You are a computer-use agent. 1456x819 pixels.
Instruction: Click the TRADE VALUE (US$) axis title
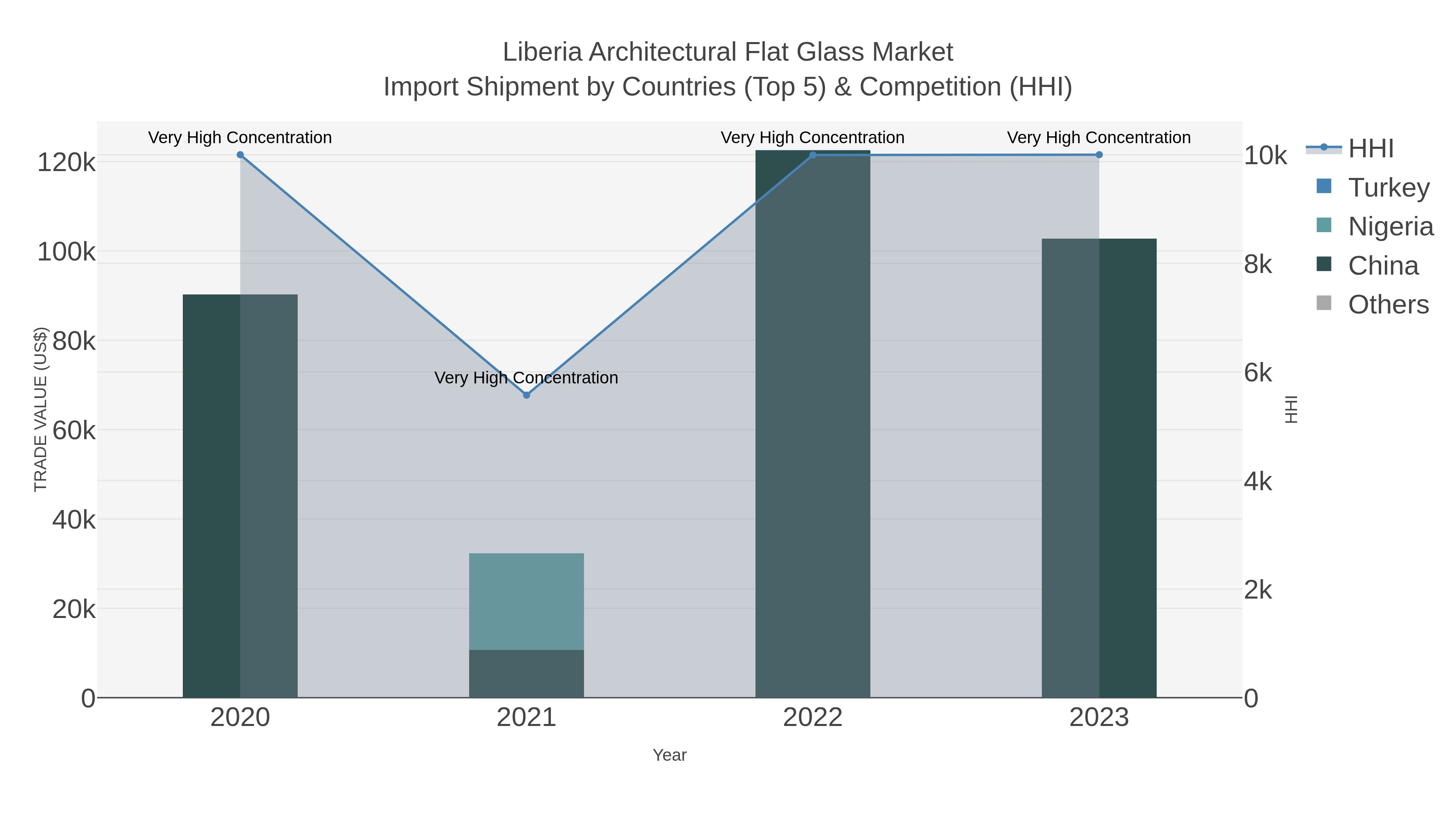tap(41, 409)
